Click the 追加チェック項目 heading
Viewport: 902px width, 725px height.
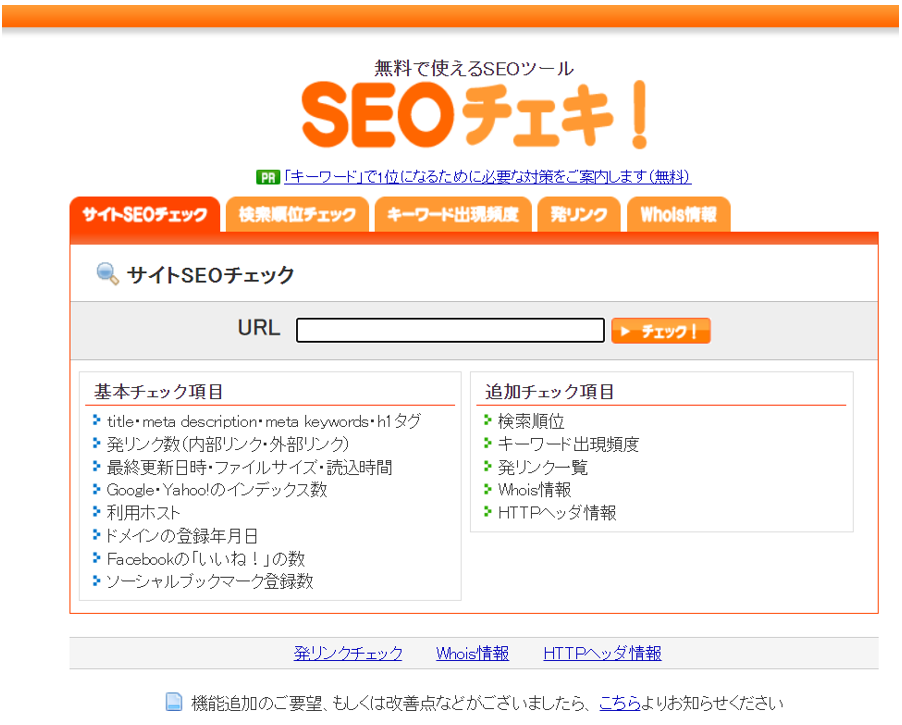pyautogui.click(x=549, y=392)
